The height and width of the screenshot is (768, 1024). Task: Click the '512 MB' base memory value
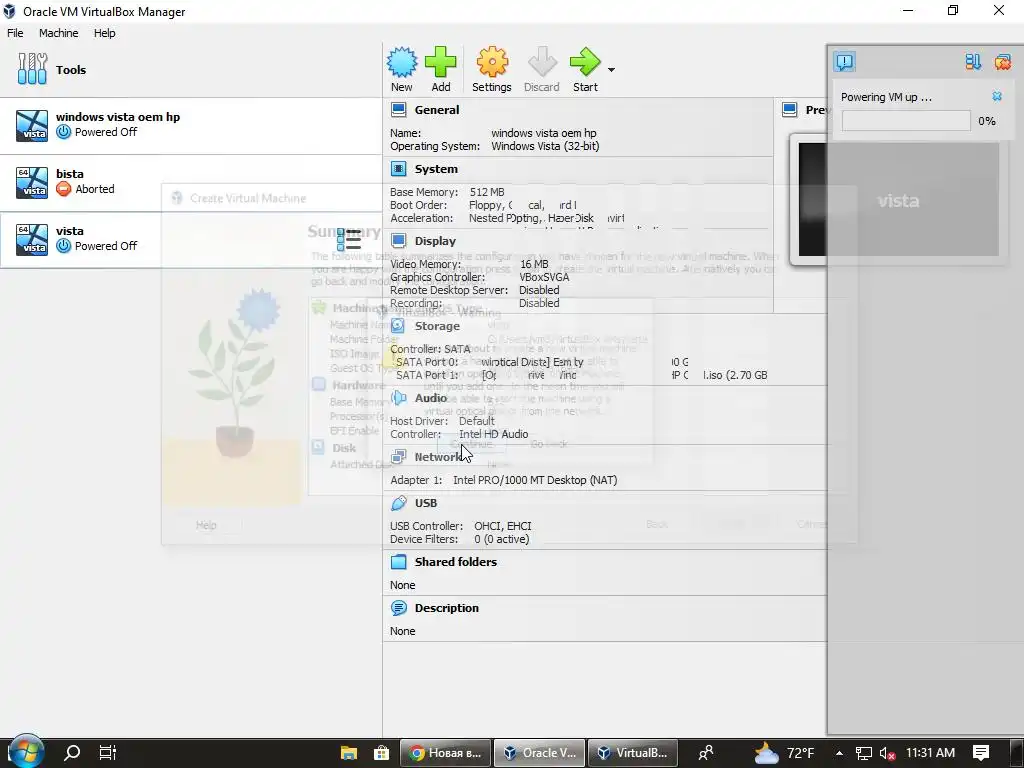pos(487,192)
